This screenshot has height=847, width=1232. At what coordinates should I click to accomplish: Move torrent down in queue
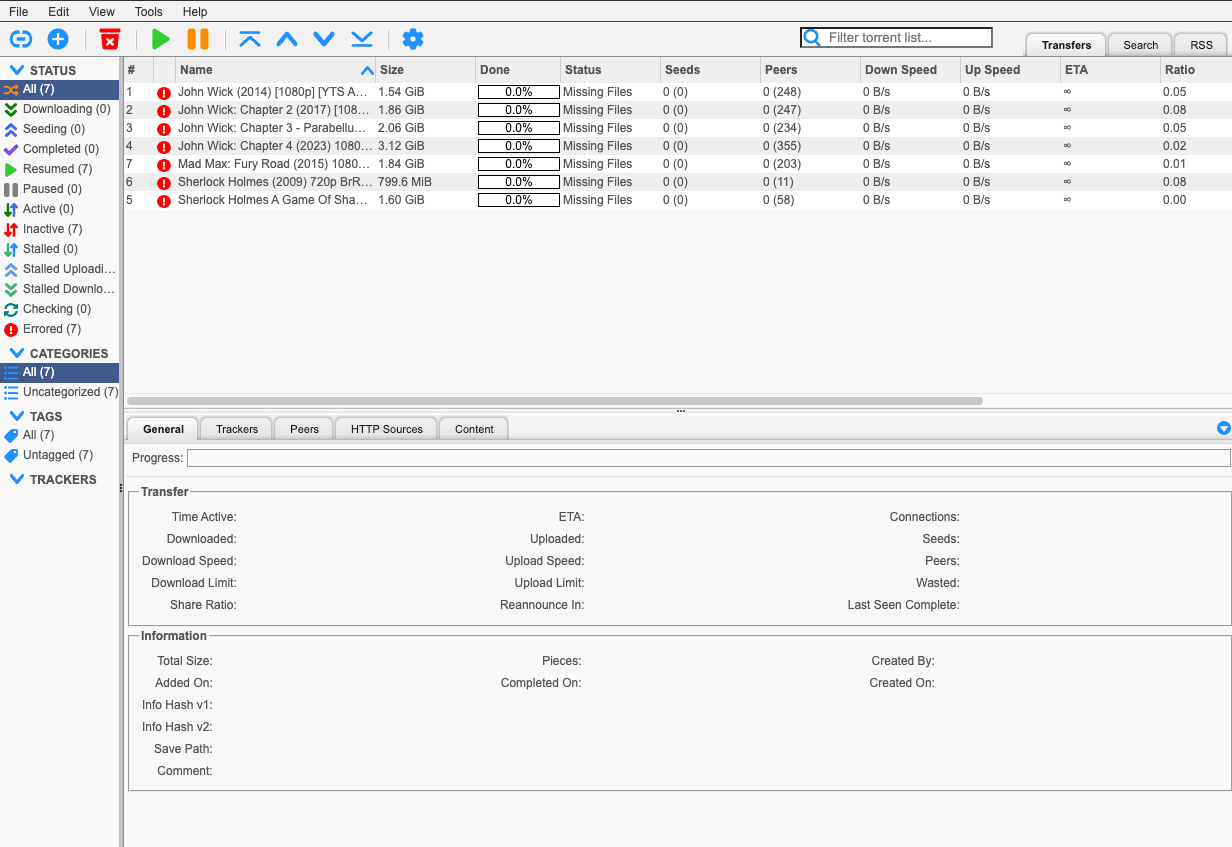point(324,39)
